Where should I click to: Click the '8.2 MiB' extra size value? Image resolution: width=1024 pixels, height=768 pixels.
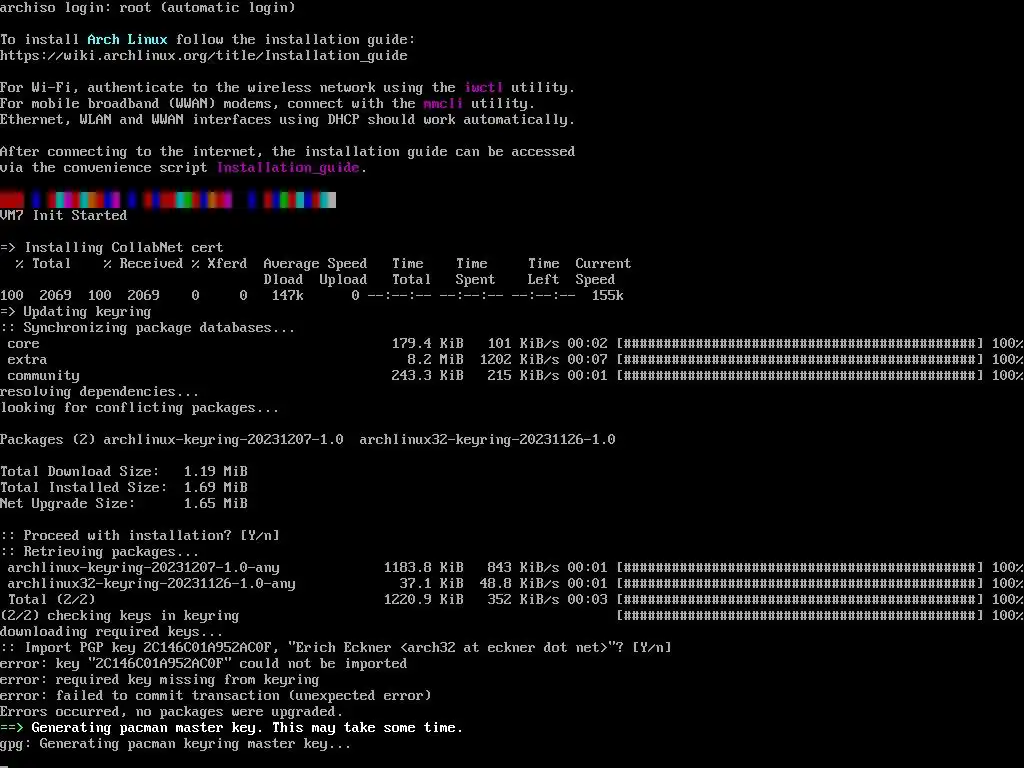pos(435,359)
